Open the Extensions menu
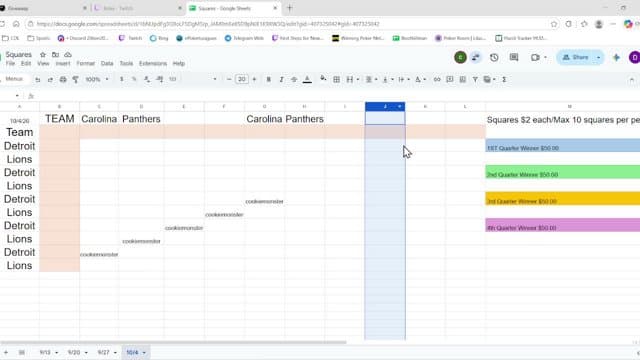640x360 pixels. 153,63
